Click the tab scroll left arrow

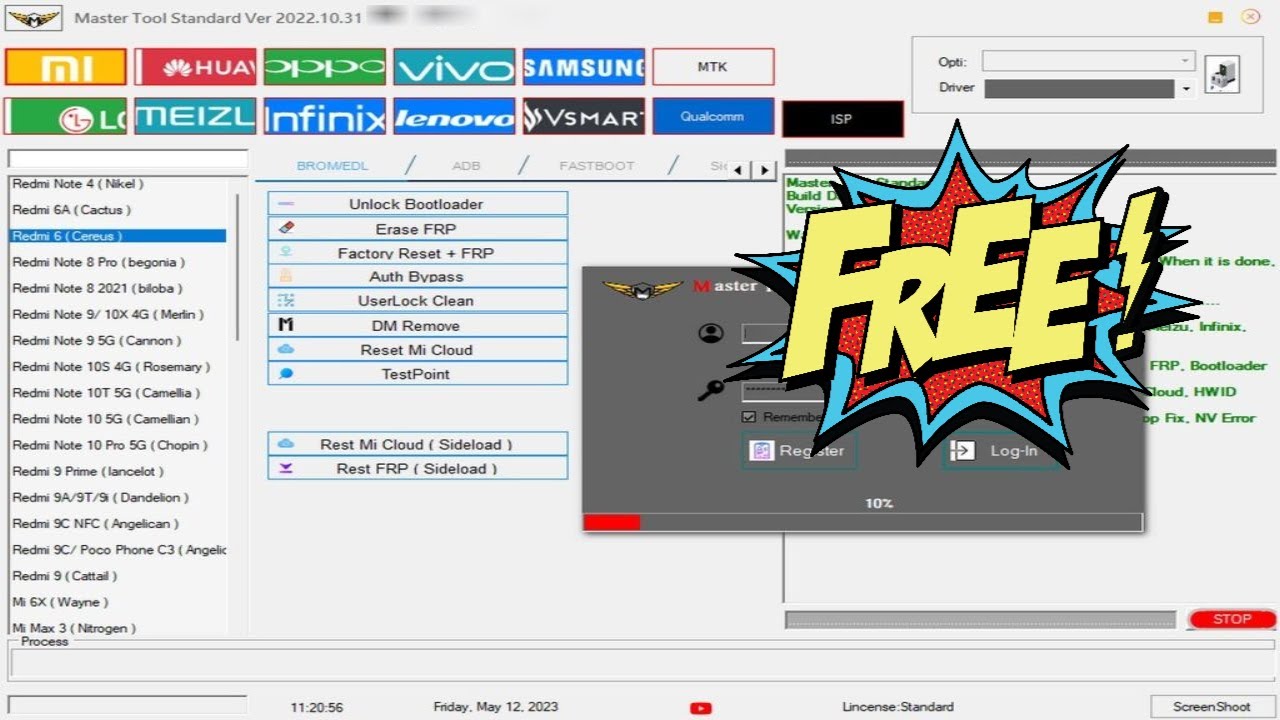[740, 170]
